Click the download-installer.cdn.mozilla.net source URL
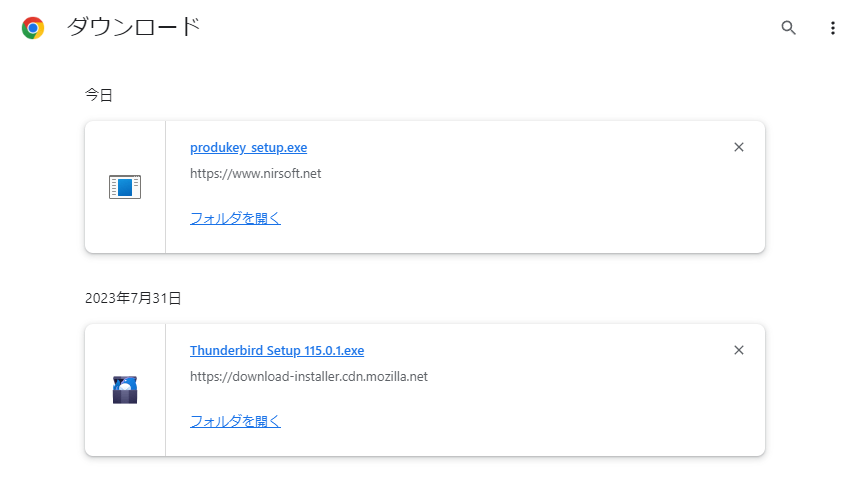 [308, 376]
